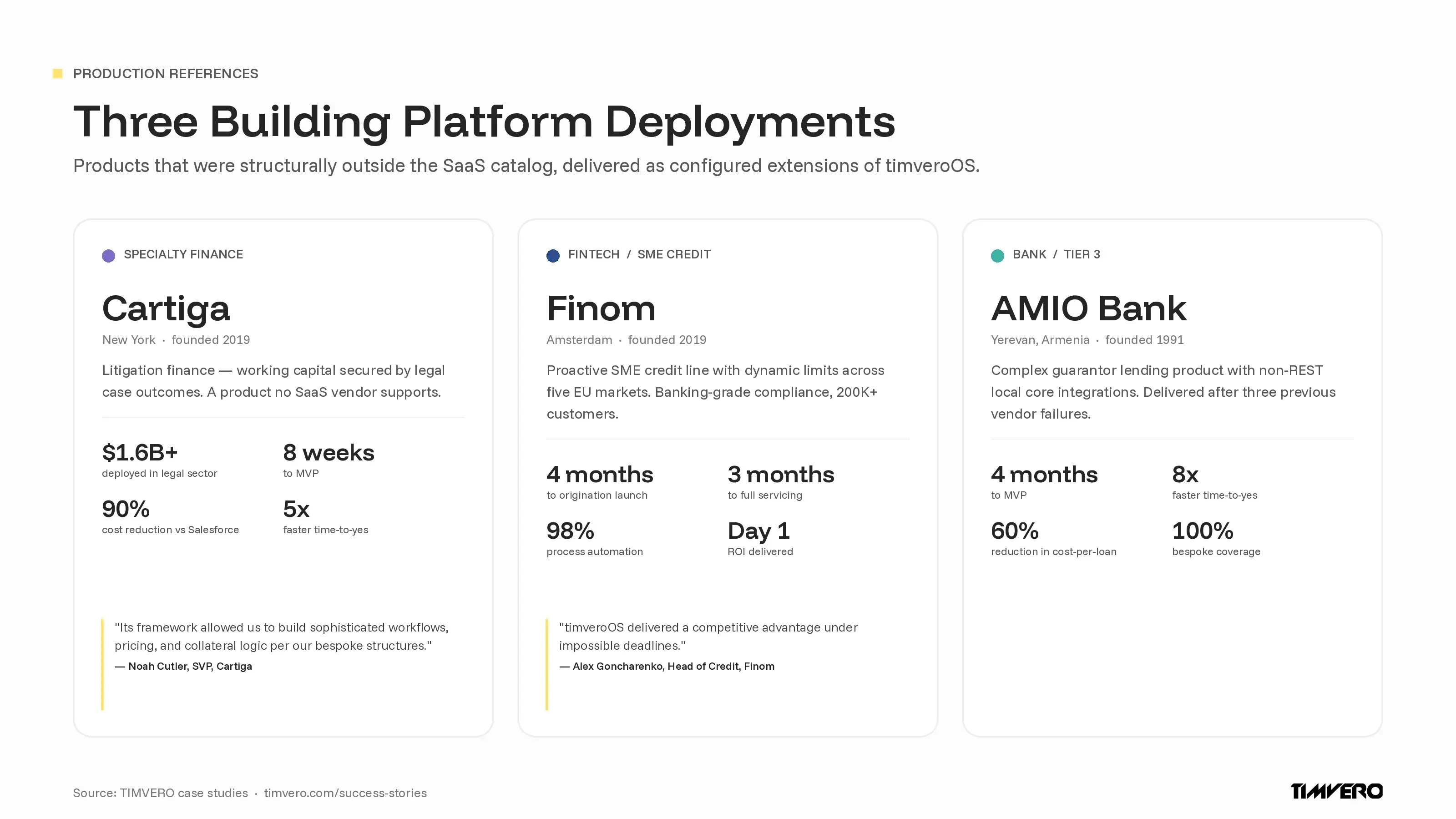Click the Day 1 metric value

point(758,531)
